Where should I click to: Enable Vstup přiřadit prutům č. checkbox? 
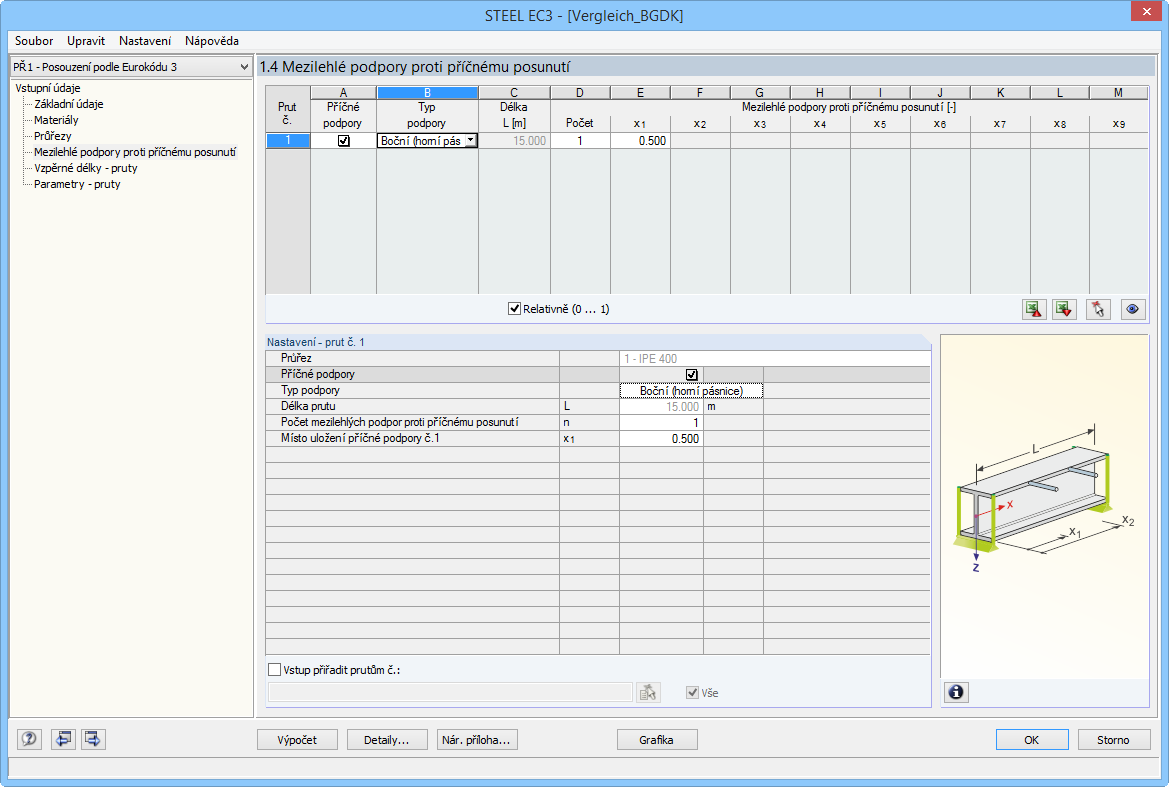coord(274,670)
